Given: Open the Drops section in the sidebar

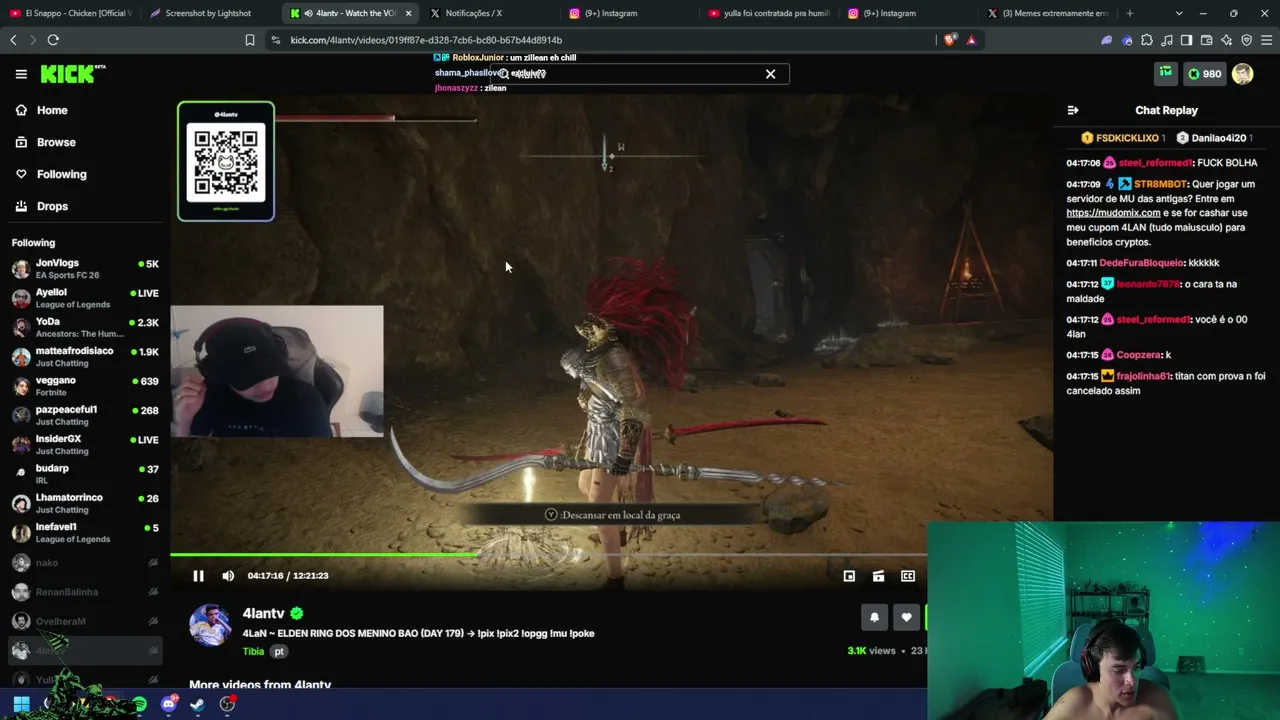Looking at the screenshot, I should [x=52, y=206].
